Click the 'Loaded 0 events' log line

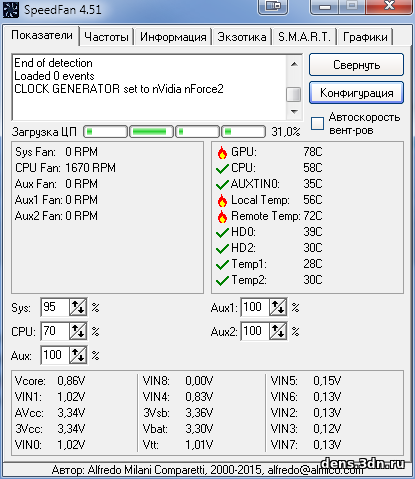54,76
